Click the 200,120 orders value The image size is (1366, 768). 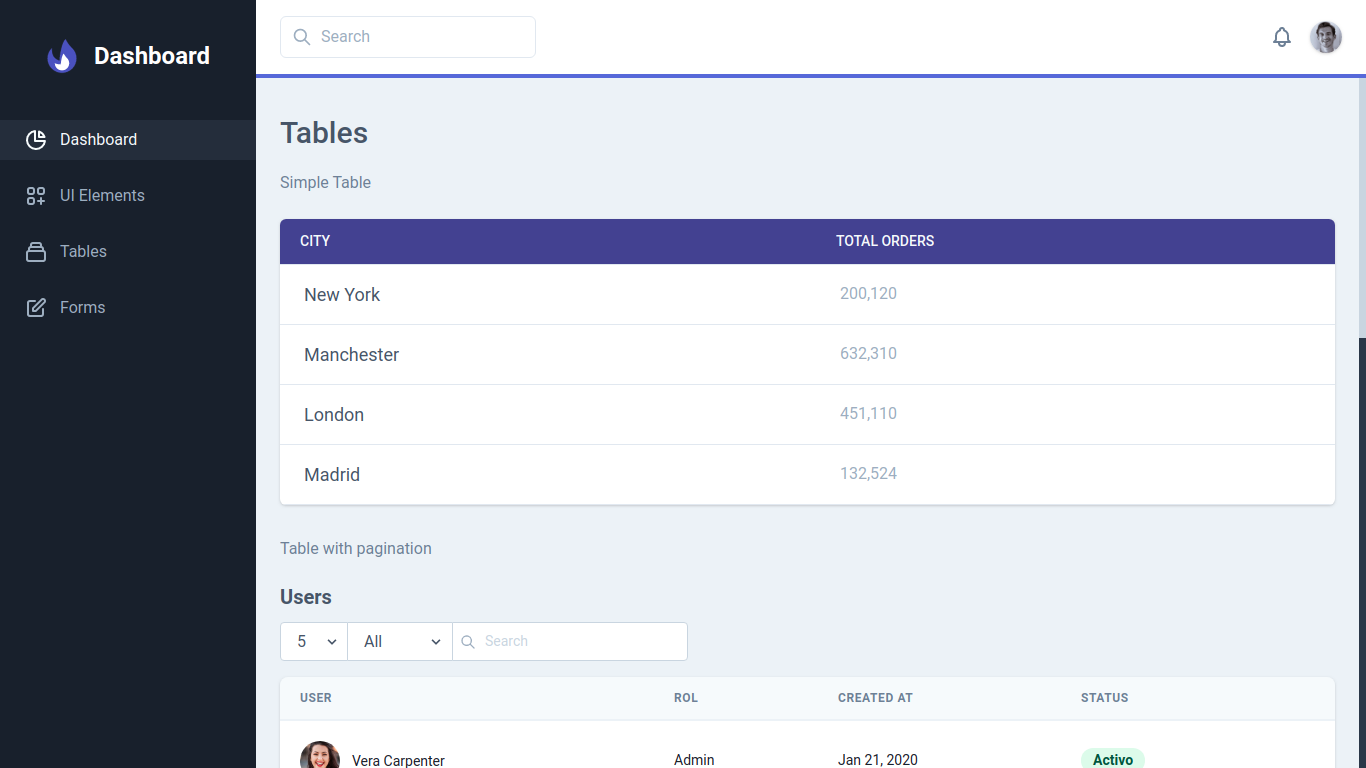coord(868,294)
